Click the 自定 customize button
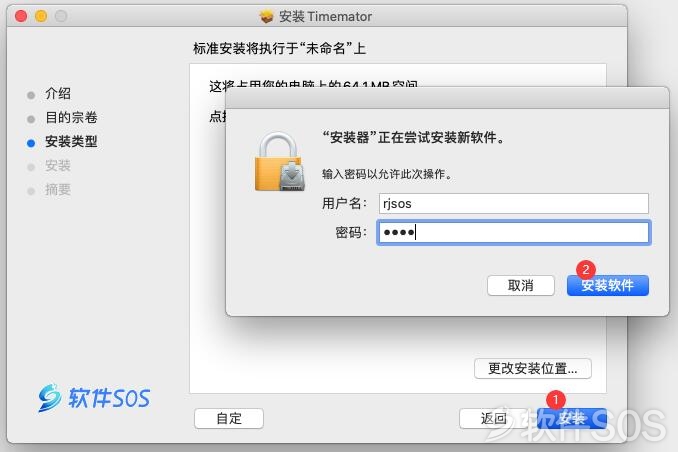Viewport: 678px width, 452px height. (x=229, y=418)
